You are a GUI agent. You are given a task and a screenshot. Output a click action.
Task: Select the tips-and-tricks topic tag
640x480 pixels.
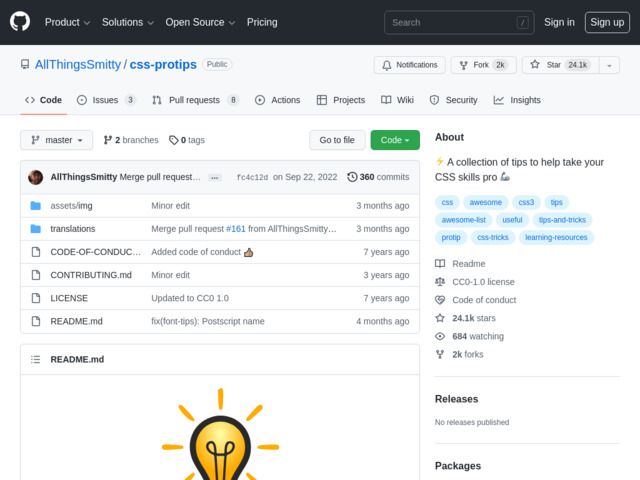(x=562, y=220)
